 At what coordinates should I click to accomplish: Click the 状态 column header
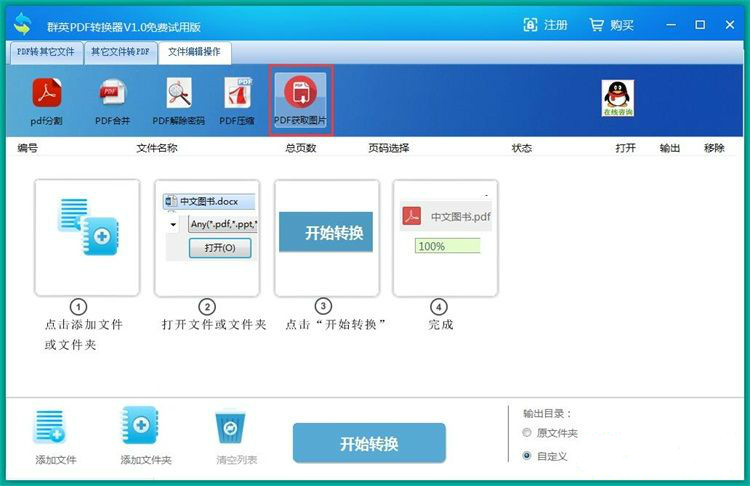[x=522, y=148]
